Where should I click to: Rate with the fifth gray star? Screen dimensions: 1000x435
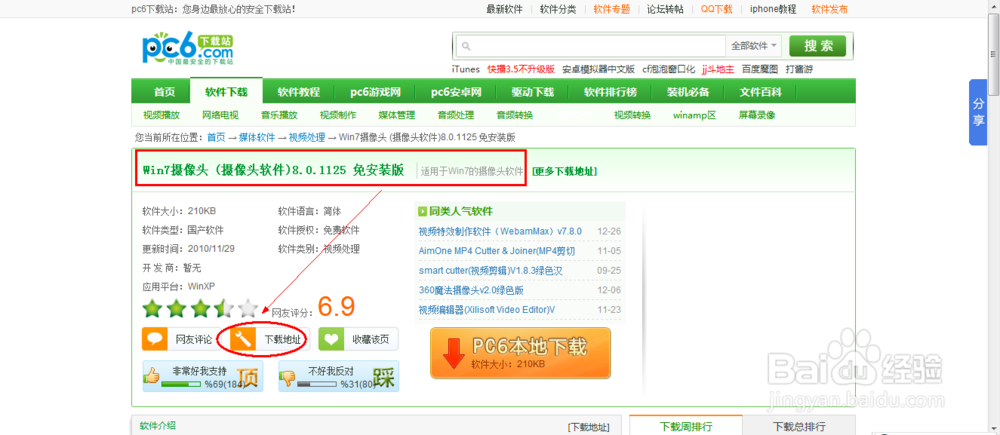247,309
